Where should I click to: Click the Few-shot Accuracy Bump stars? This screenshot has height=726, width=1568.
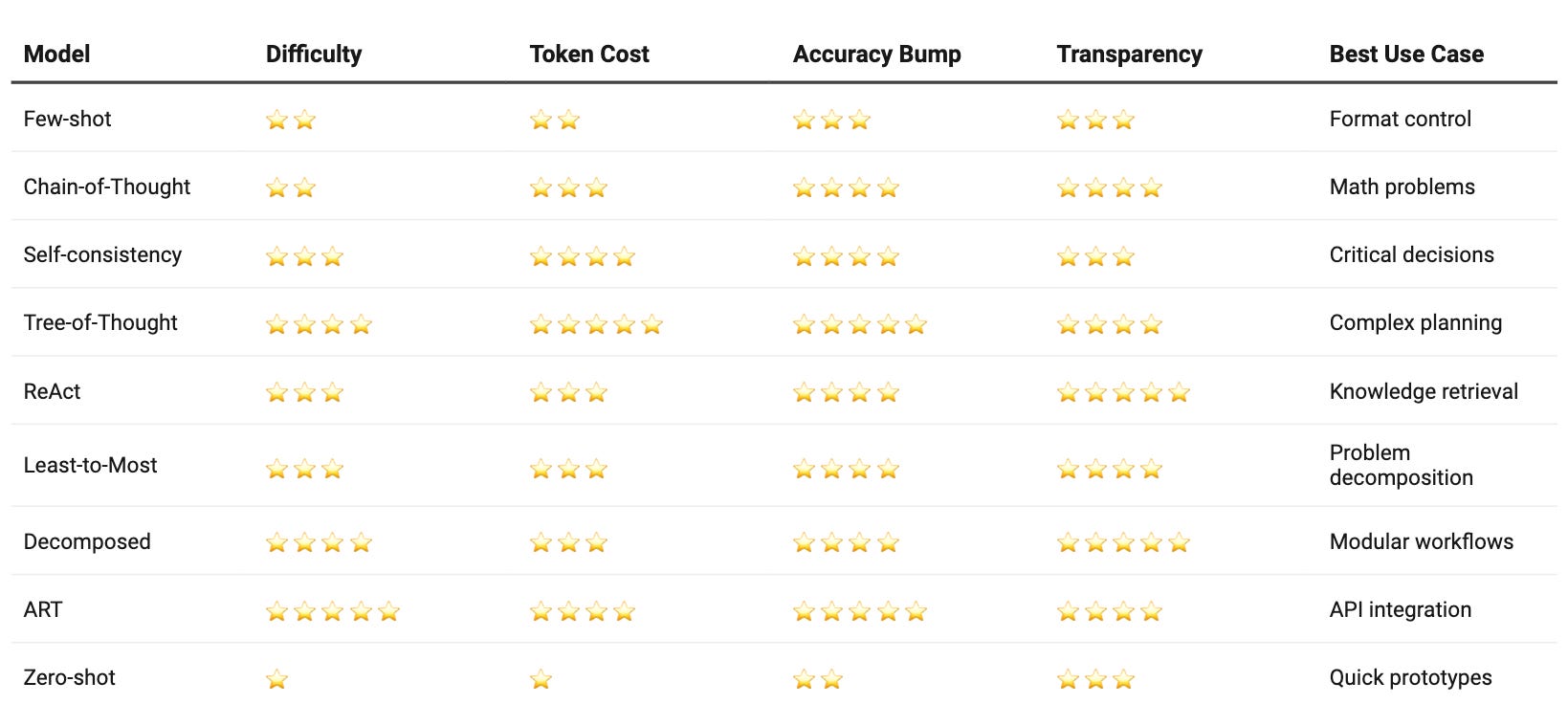[831, 120]
